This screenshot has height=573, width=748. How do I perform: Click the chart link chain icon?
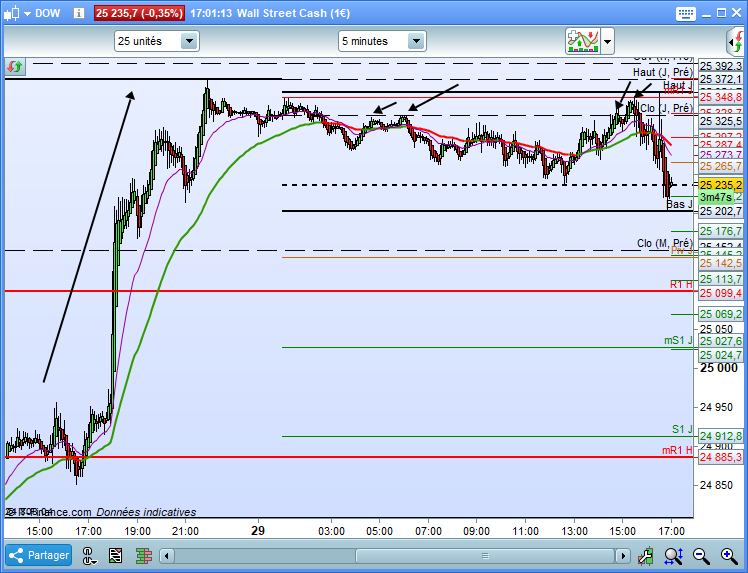89,556
